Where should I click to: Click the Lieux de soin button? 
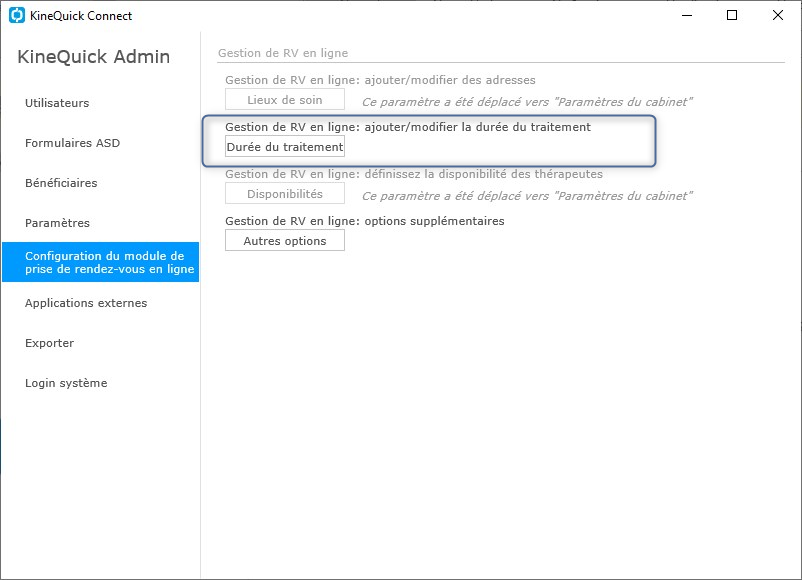pyautogui.click(x=285, y=100)
